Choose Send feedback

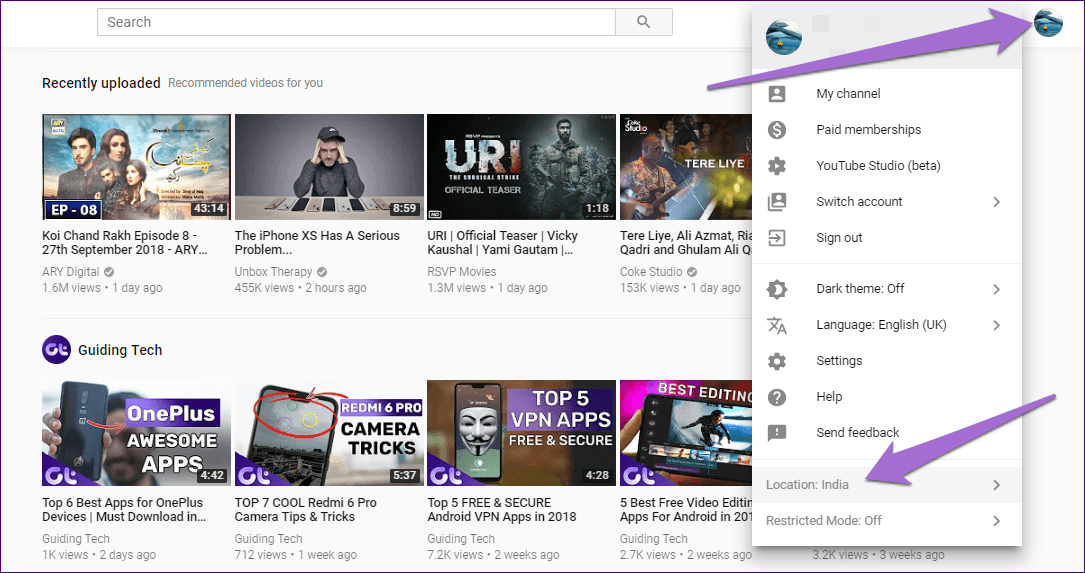tap(886, 433)
